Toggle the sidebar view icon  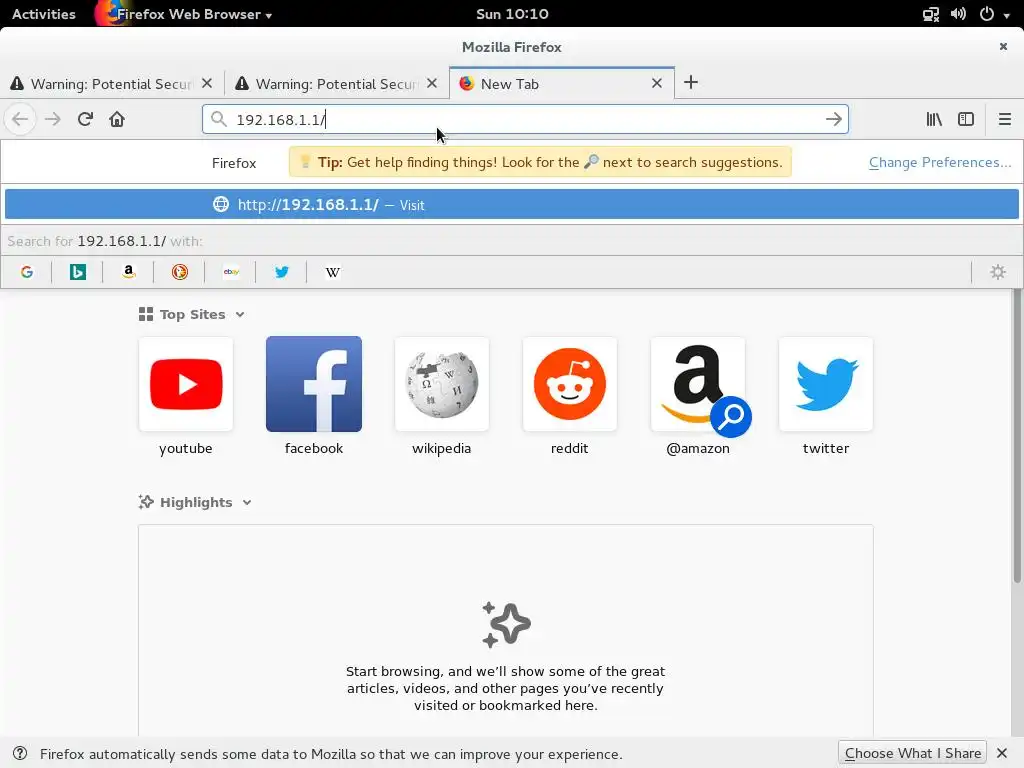point(966,120)
